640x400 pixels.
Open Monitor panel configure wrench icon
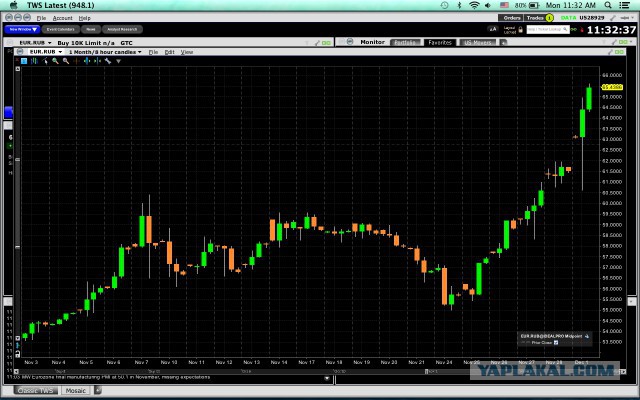(x=613, y=42)
